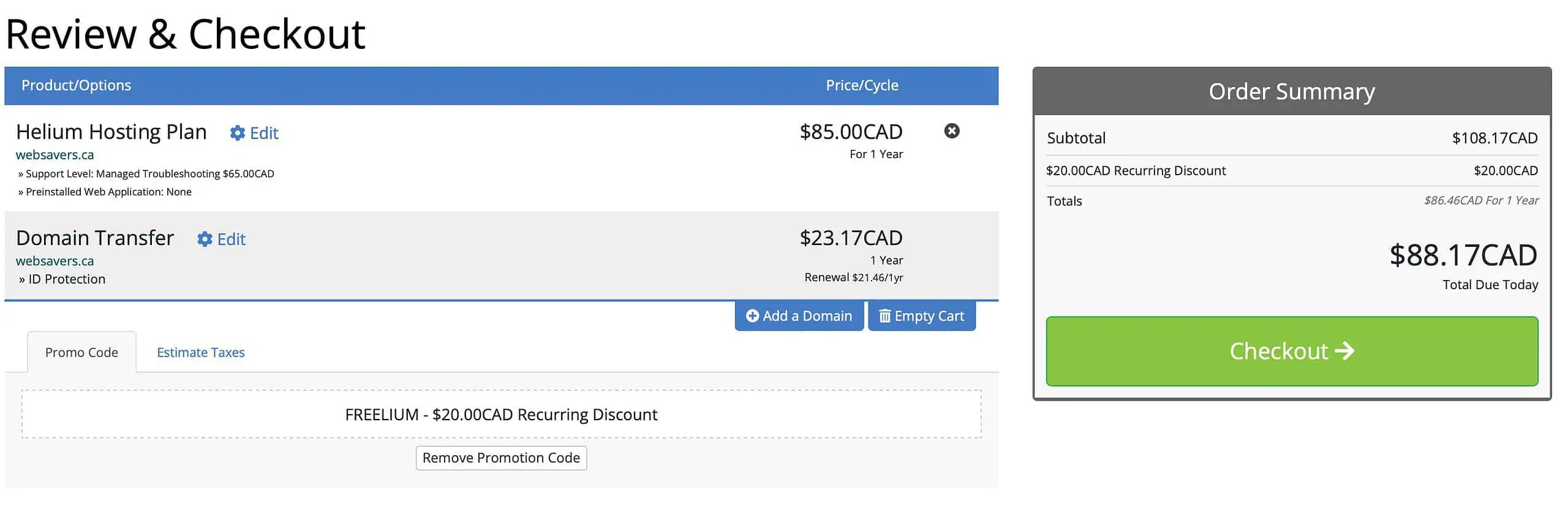Image resolution: width=1568 pixels, height=514 pixels.
Task: Open the websavers.ca link under Domain Transfer
Action: click(55, 260)
